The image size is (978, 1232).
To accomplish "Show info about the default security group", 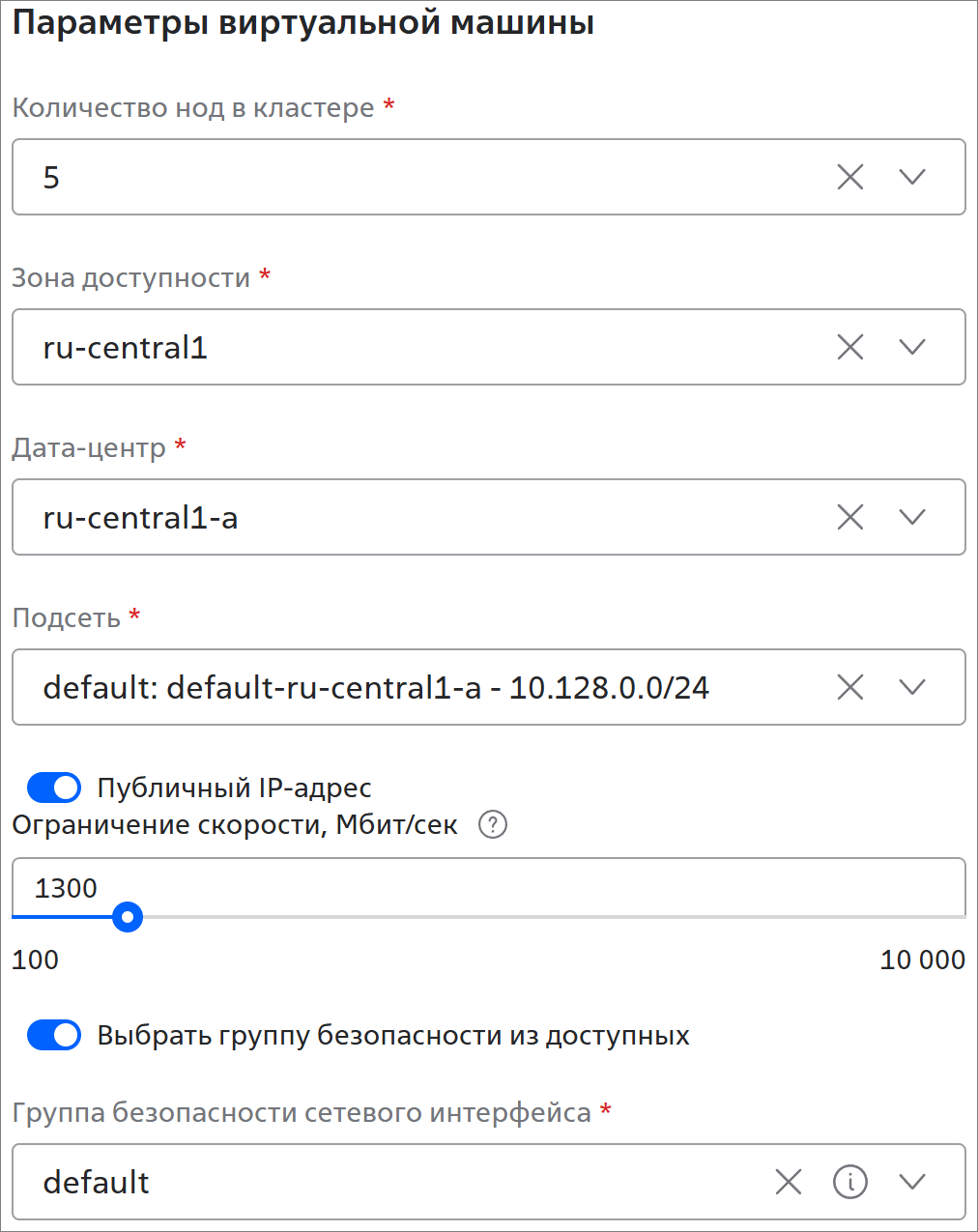I will click(x=850, y=1181).
